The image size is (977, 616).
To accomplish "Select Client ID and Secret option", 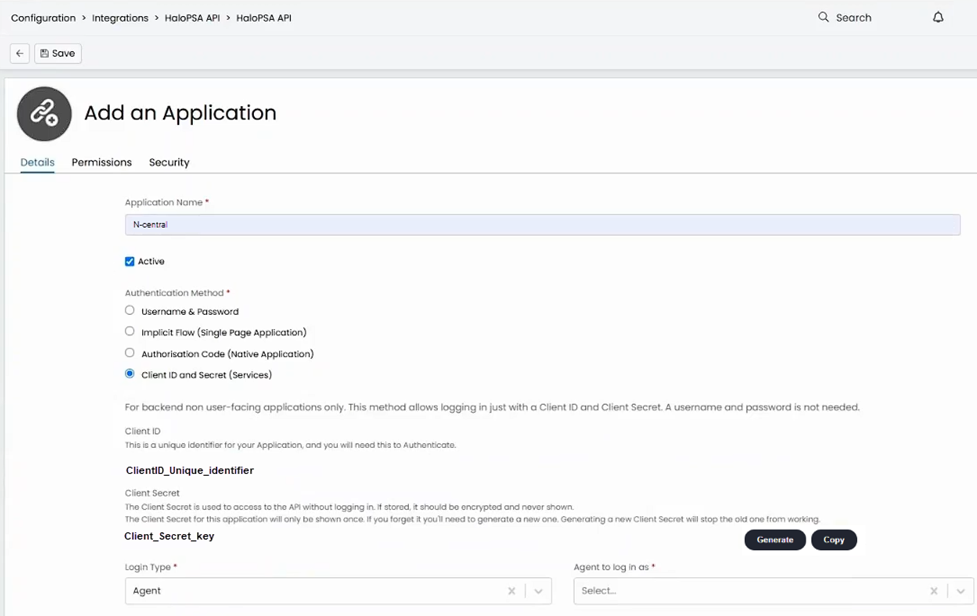I will [x=130, y=374].
